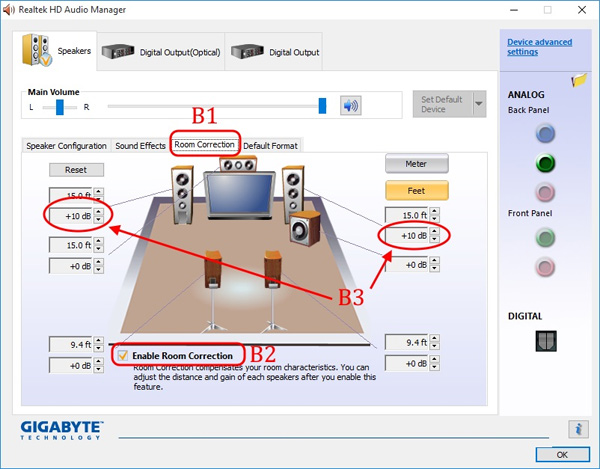This screenshot has height=469, width=600.
Task: Click the center speaker above the TV
Action: point(238,164)
